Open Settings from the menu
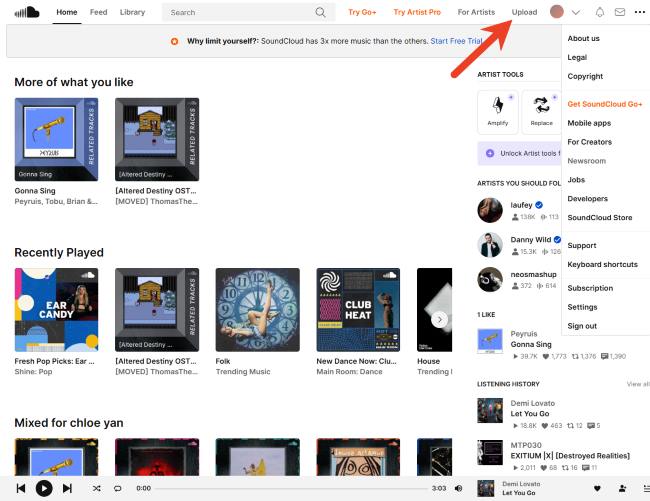This screenshot has height=501, width=650. pos(582,307)
